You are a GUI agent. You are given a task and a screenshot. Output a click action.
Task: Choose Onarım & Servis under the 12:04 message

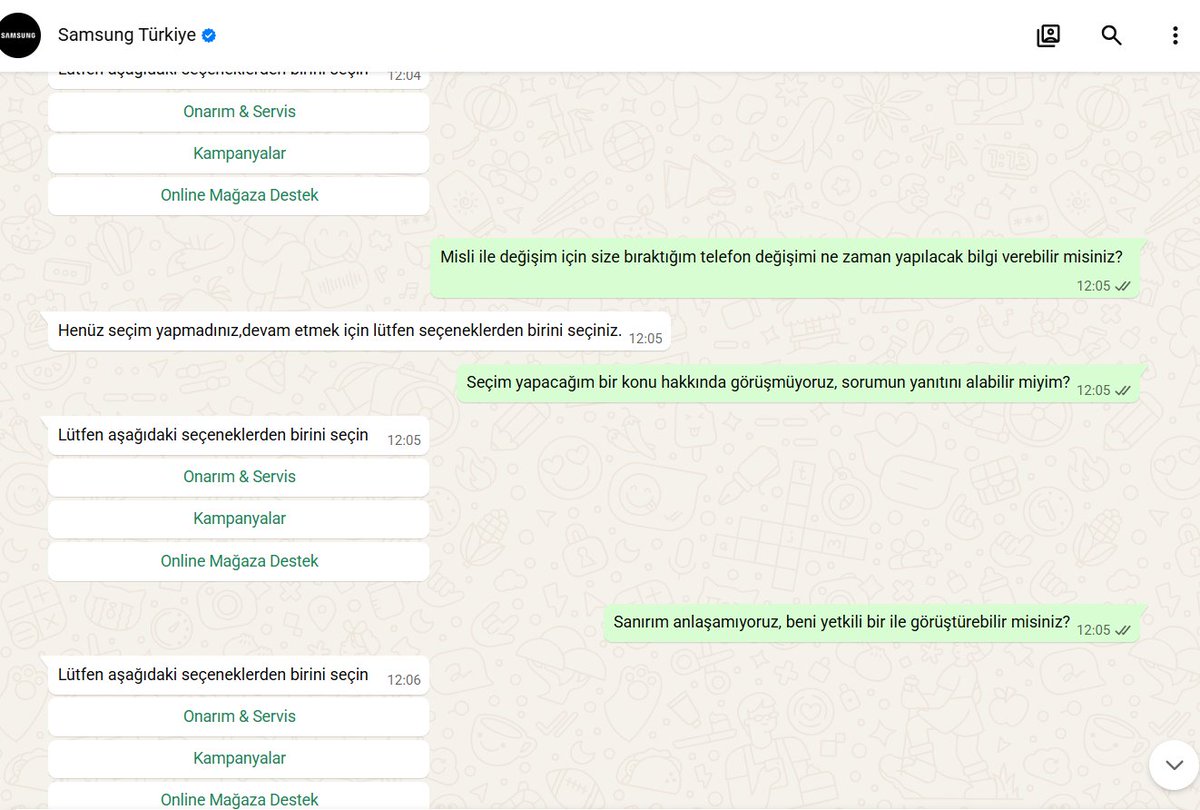[239, 111]
